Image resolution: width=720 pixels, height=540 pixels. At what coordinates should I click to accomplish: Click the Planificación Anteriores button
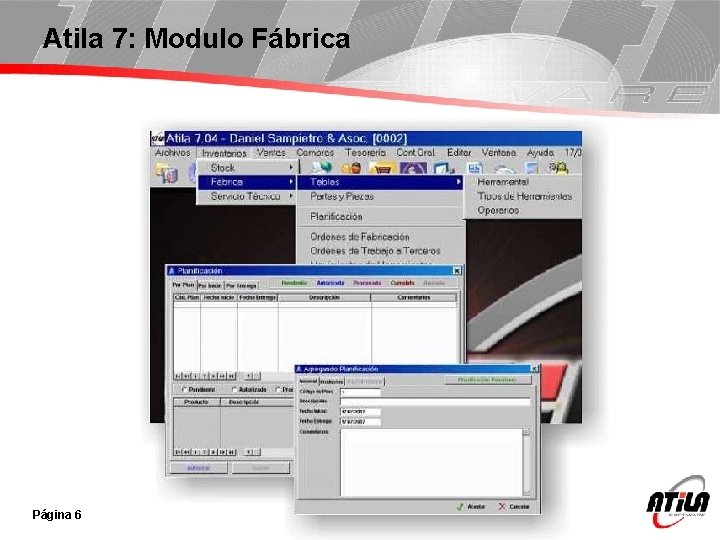487,380
